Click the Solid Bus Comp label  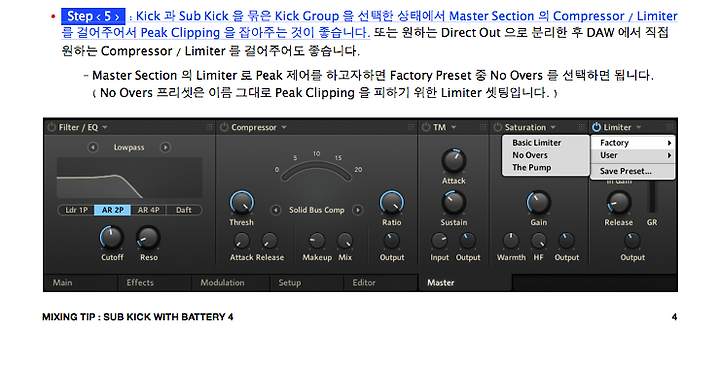pos(316,210)
